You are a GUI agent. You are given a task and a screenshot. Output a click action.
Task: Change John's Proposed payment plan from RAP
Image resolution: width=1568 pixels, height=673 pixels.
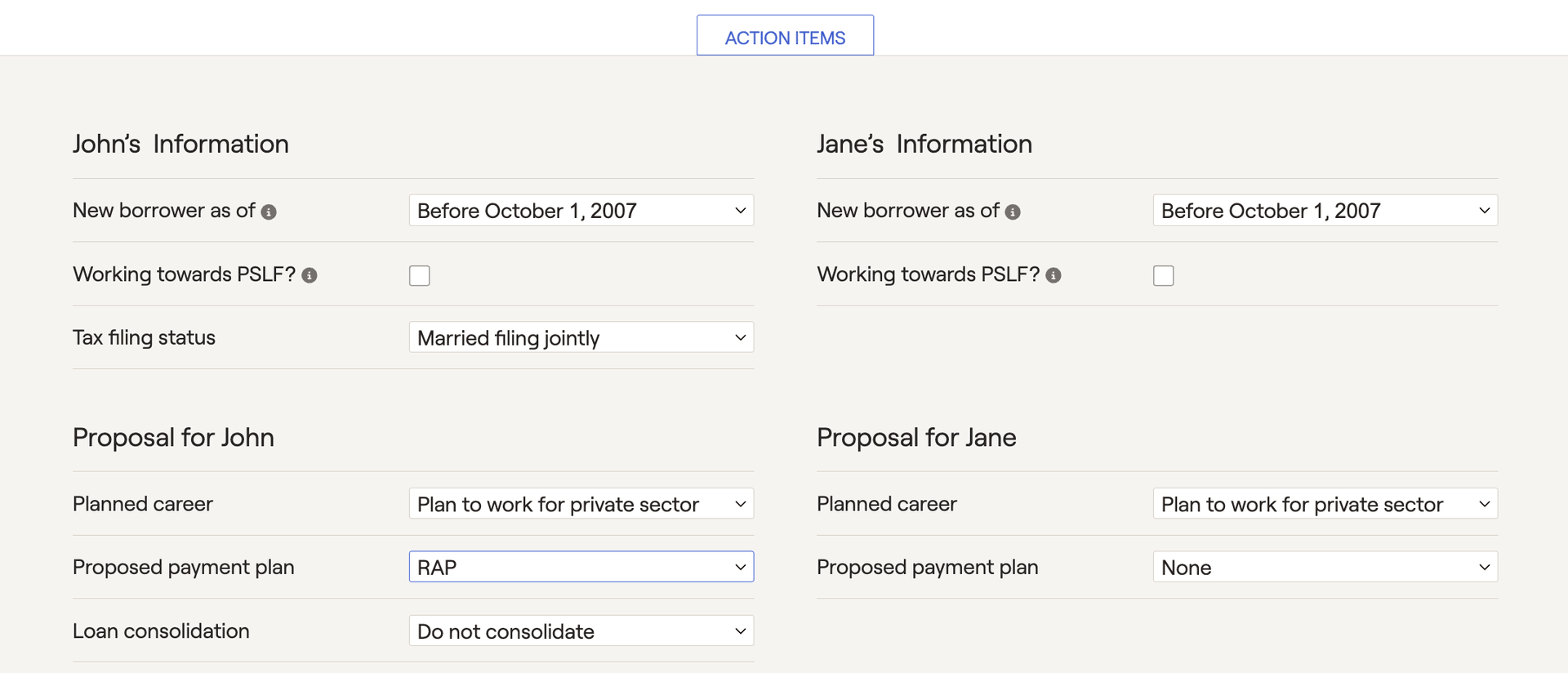point(581,567)
